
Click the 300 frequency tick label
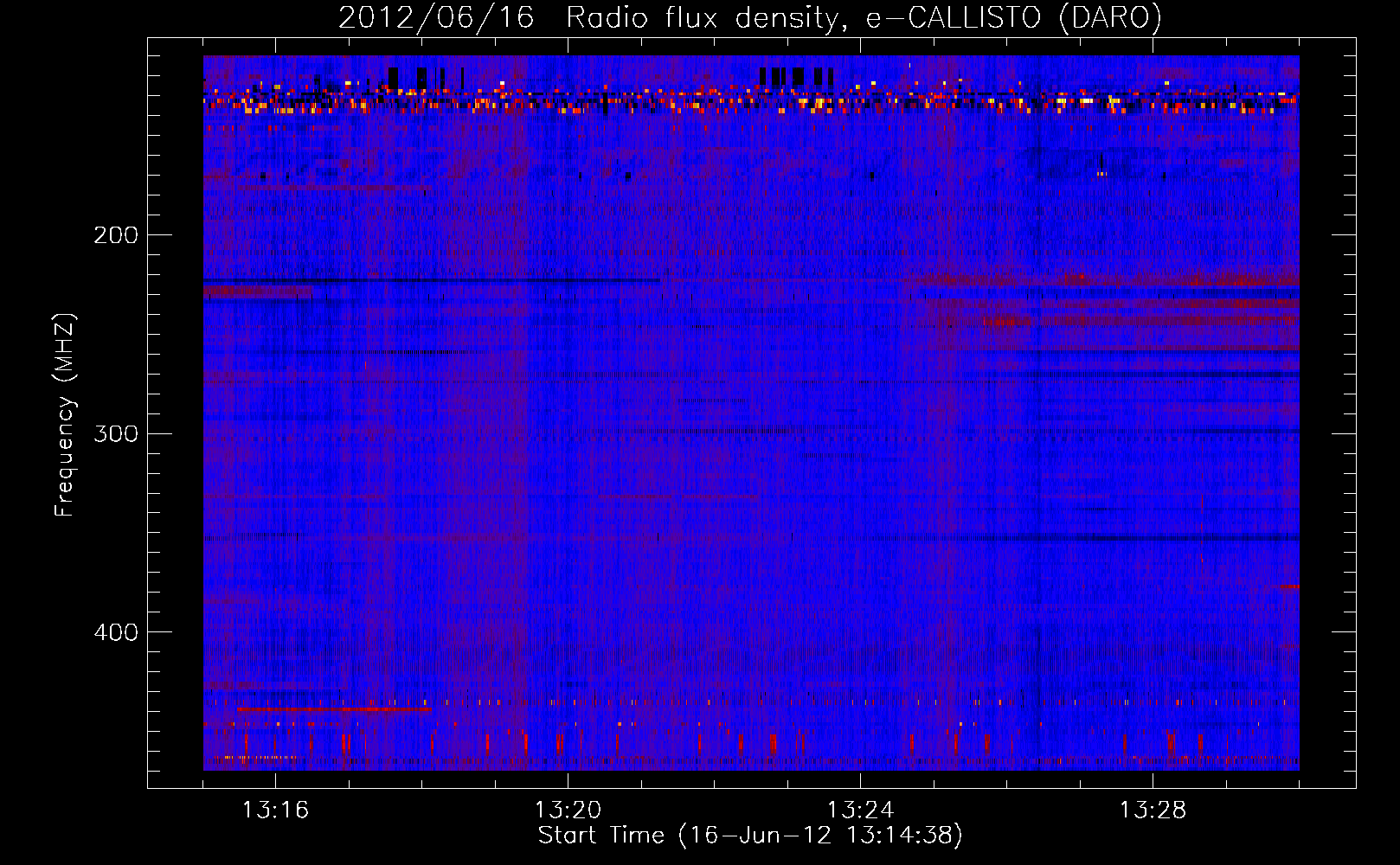point(116,433)
